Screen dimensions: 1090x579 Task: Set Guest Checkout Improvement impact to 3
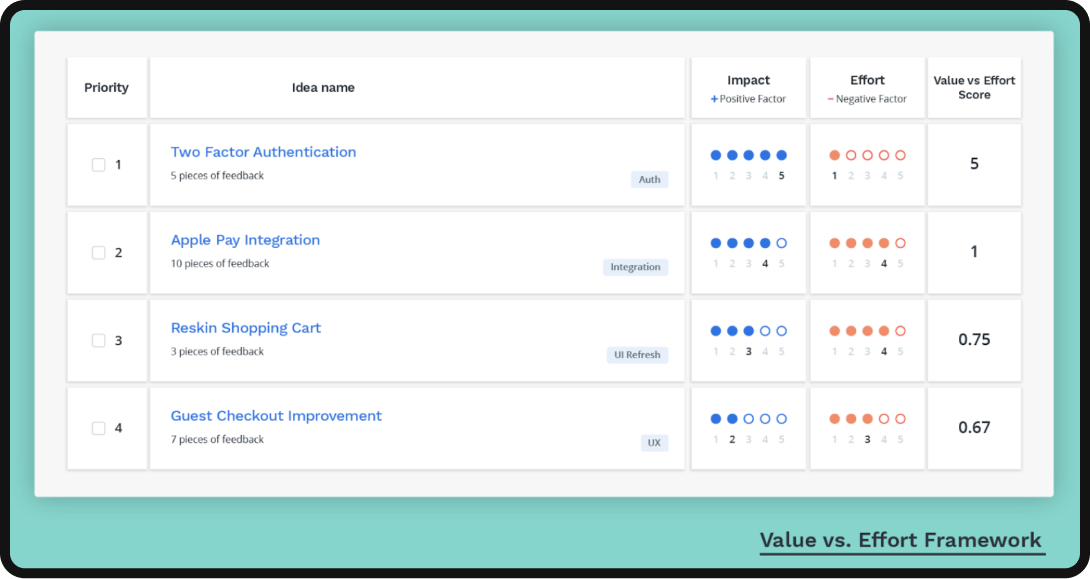(749, 419)
